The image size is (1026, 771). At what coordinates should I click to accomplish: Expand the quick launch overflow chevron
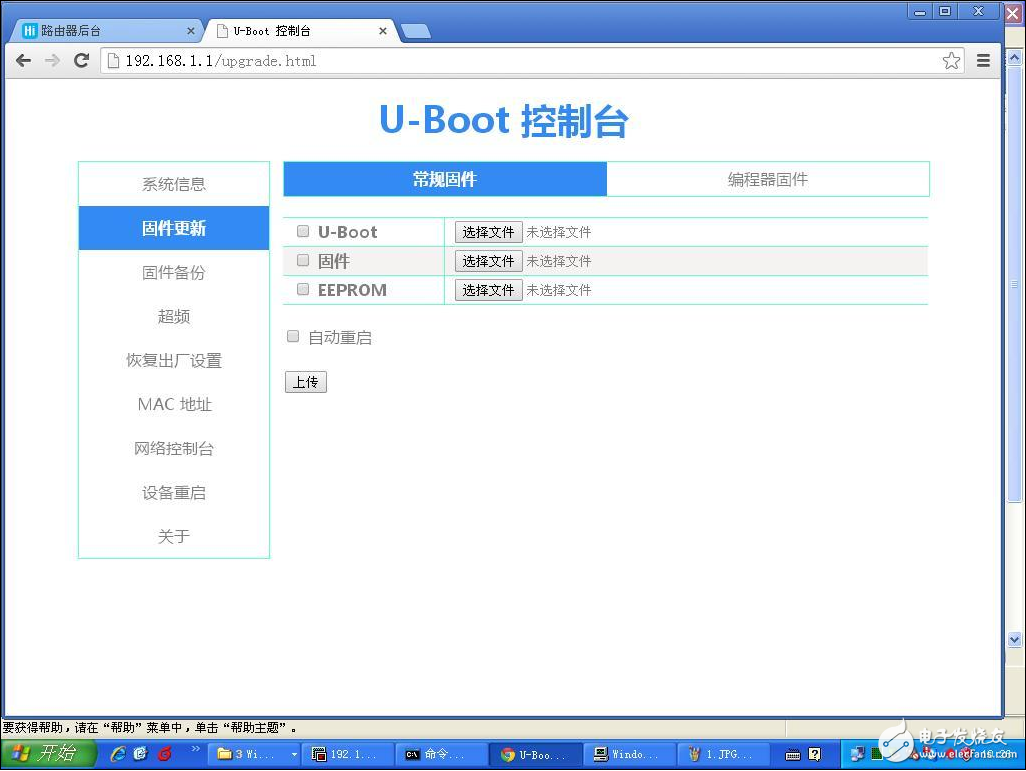point(196,751)
